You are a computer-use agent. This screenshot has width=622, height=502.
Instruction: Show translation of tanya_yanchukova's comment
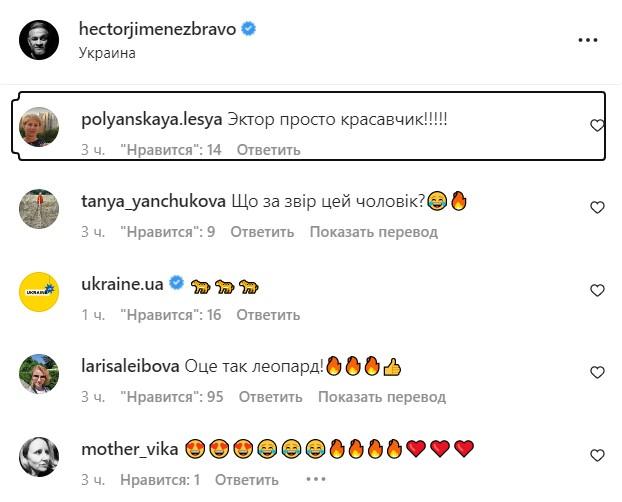click(x=373, y=232)
